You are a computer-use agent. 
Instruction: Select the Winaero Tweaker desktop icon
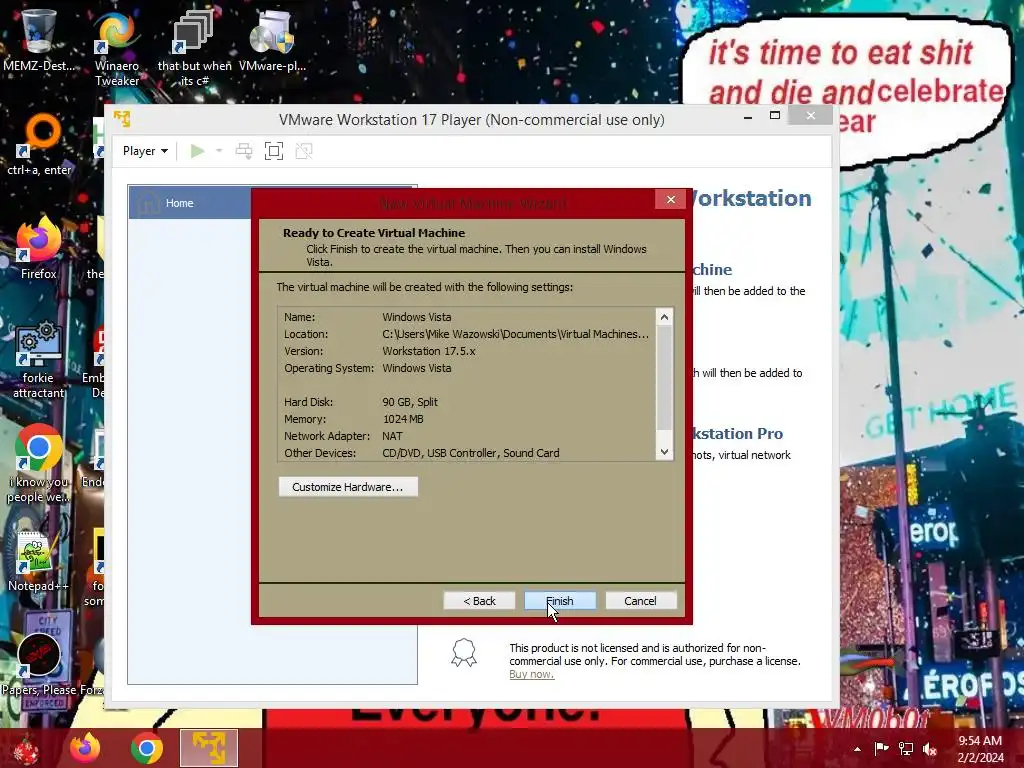coord(117,49)
